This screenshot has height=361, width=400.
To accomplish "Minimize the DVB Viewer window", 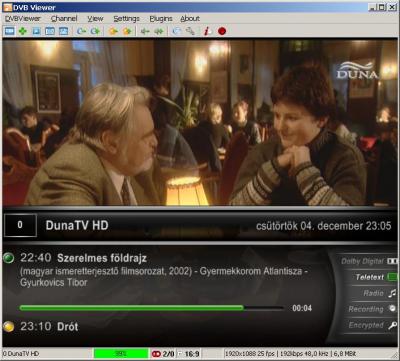I will click(373, 7).
